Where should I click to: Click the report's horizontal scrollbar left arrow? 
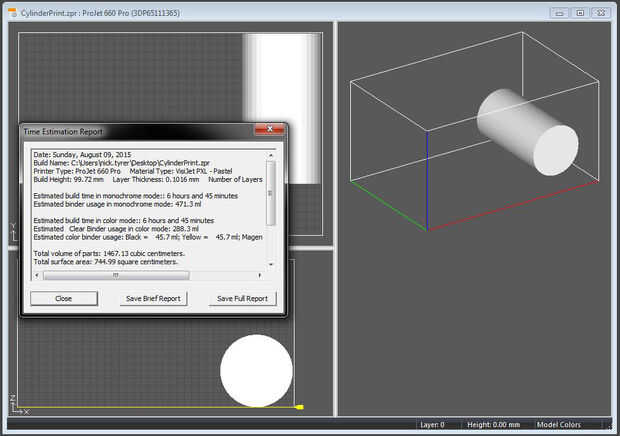click(x=37, y=275)
